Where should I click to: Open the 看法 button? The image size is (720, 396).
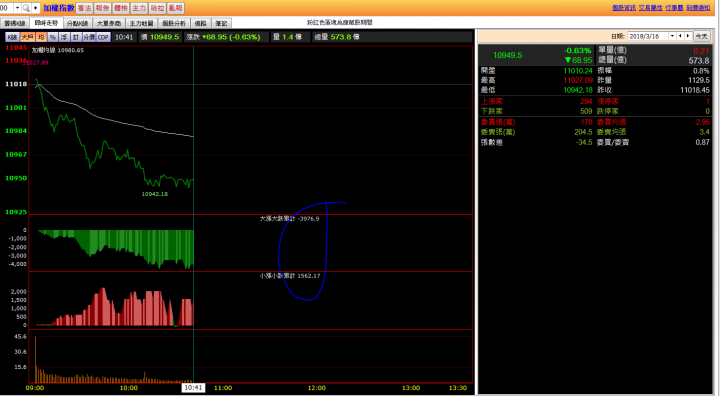point(84,8)
